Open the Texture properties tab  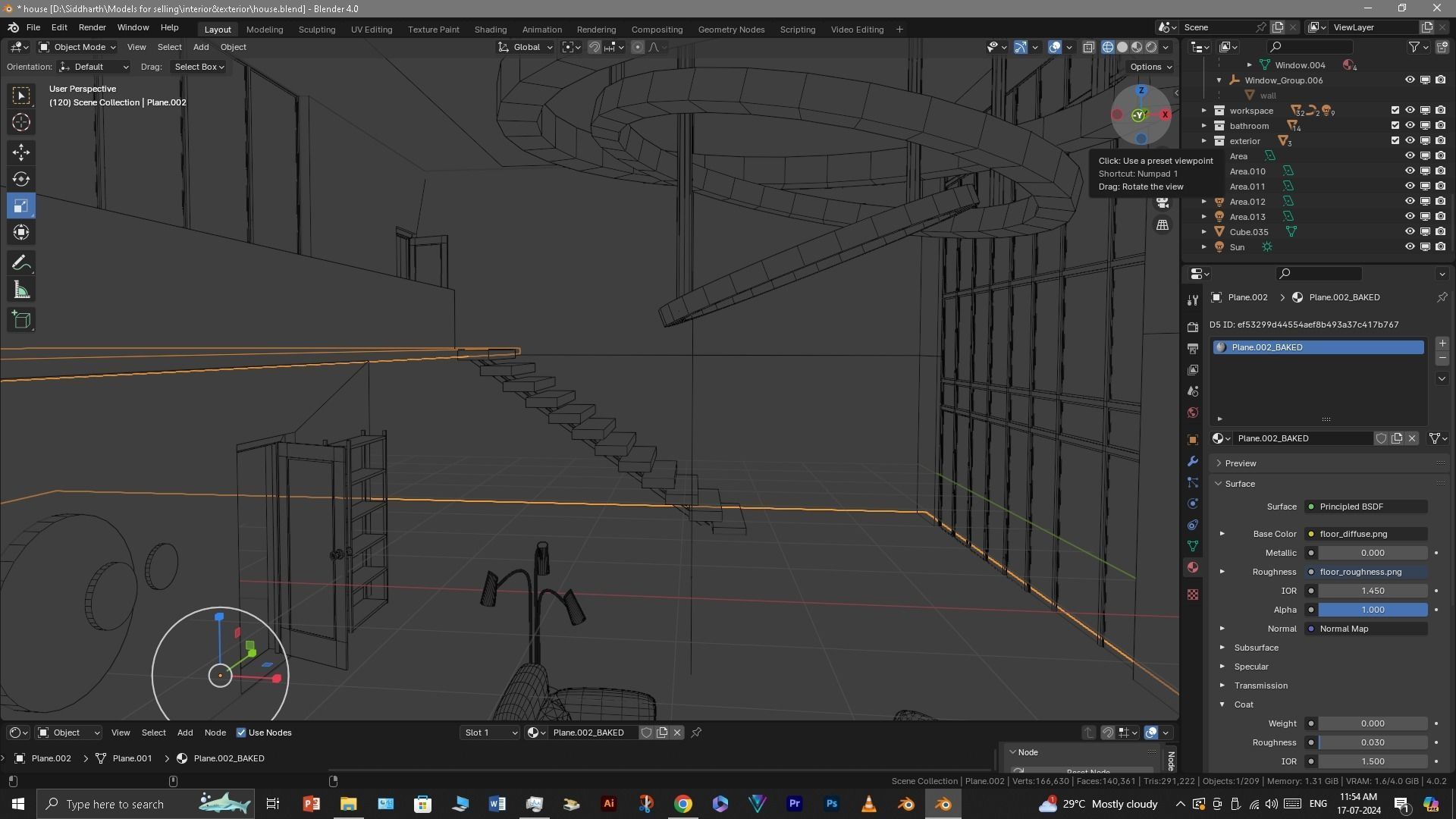[x=1193, y=595]
